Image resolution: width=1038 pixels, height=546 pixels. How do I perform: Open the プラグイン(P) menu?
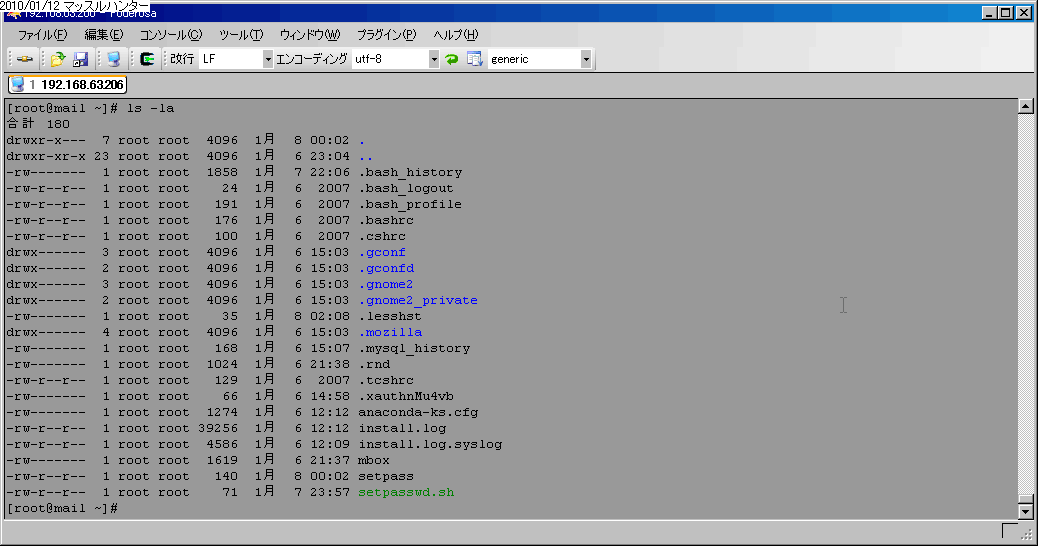click(x=387, y=34)
